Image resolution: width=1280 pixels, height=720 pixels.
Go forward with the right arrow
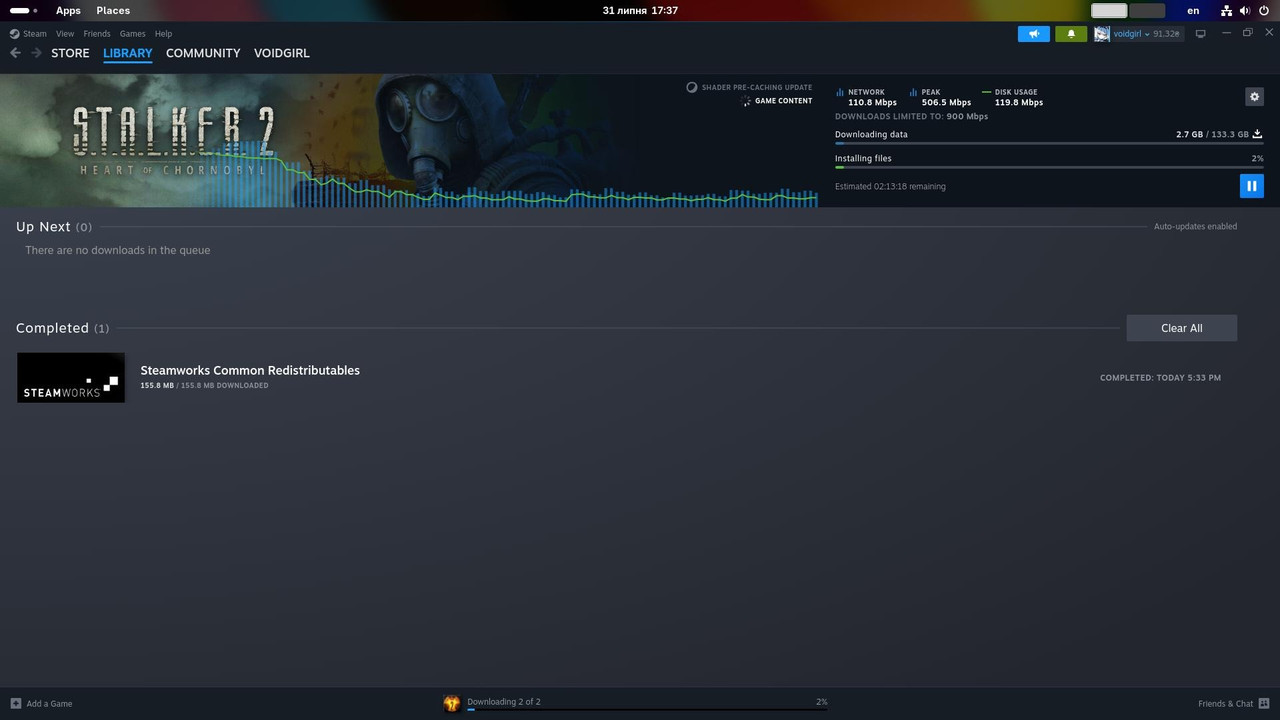(x=36, y=53)
